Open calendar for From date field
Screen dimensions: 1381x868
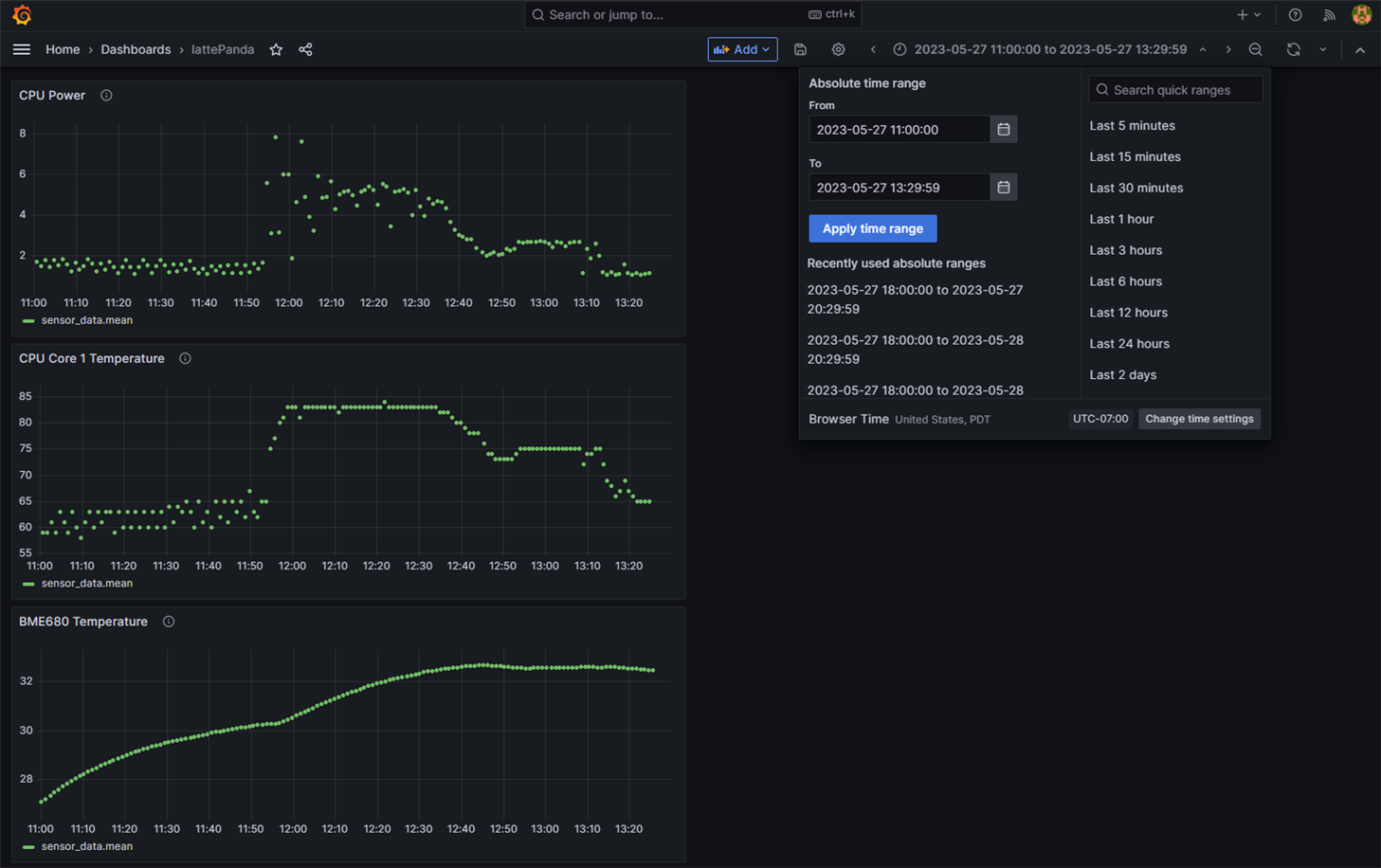point(1004,129)
